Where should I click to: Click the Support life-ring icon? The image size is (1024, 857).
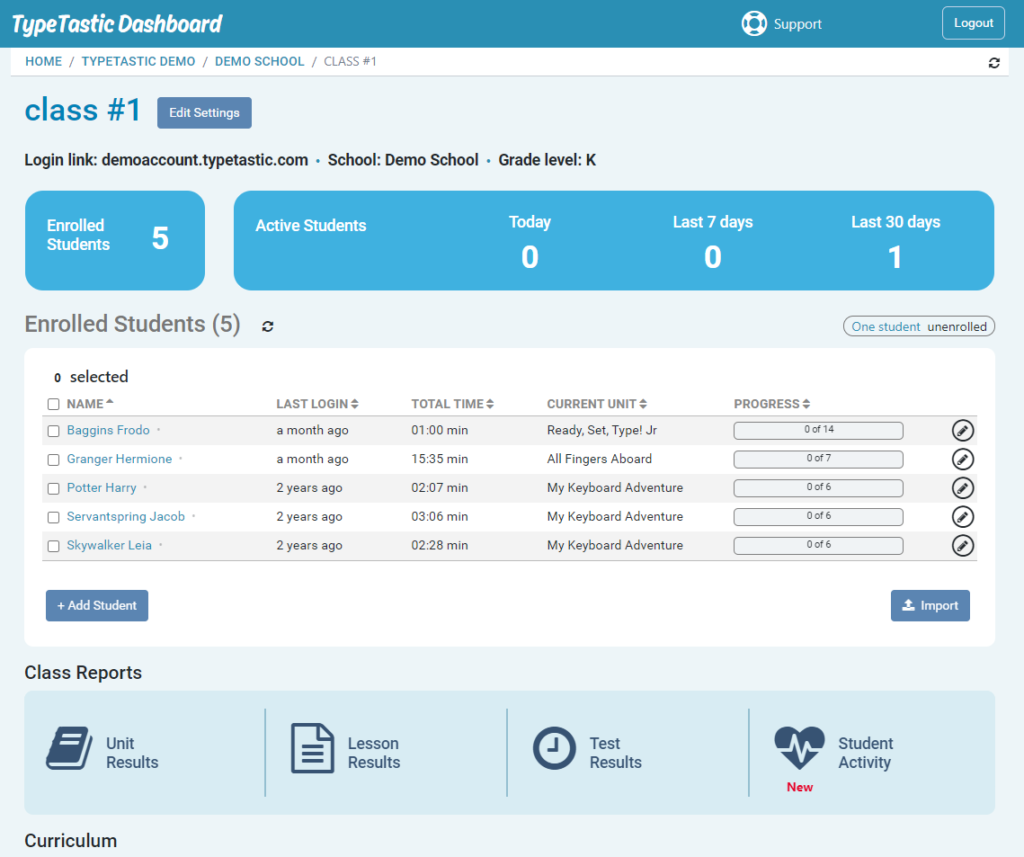click(753, 22)
